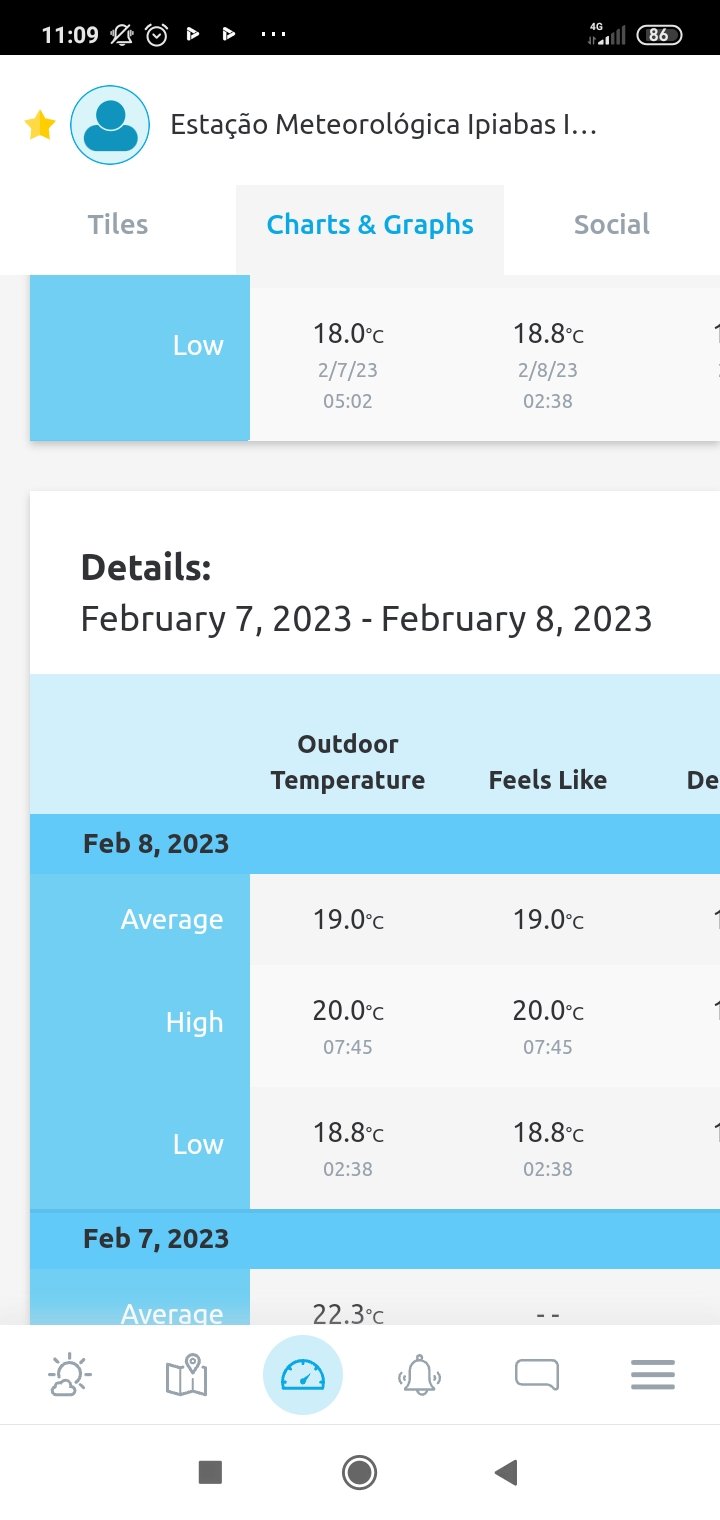Tap the station name Estação Meteorológica Ipiabas

click(x=384, y=125)
